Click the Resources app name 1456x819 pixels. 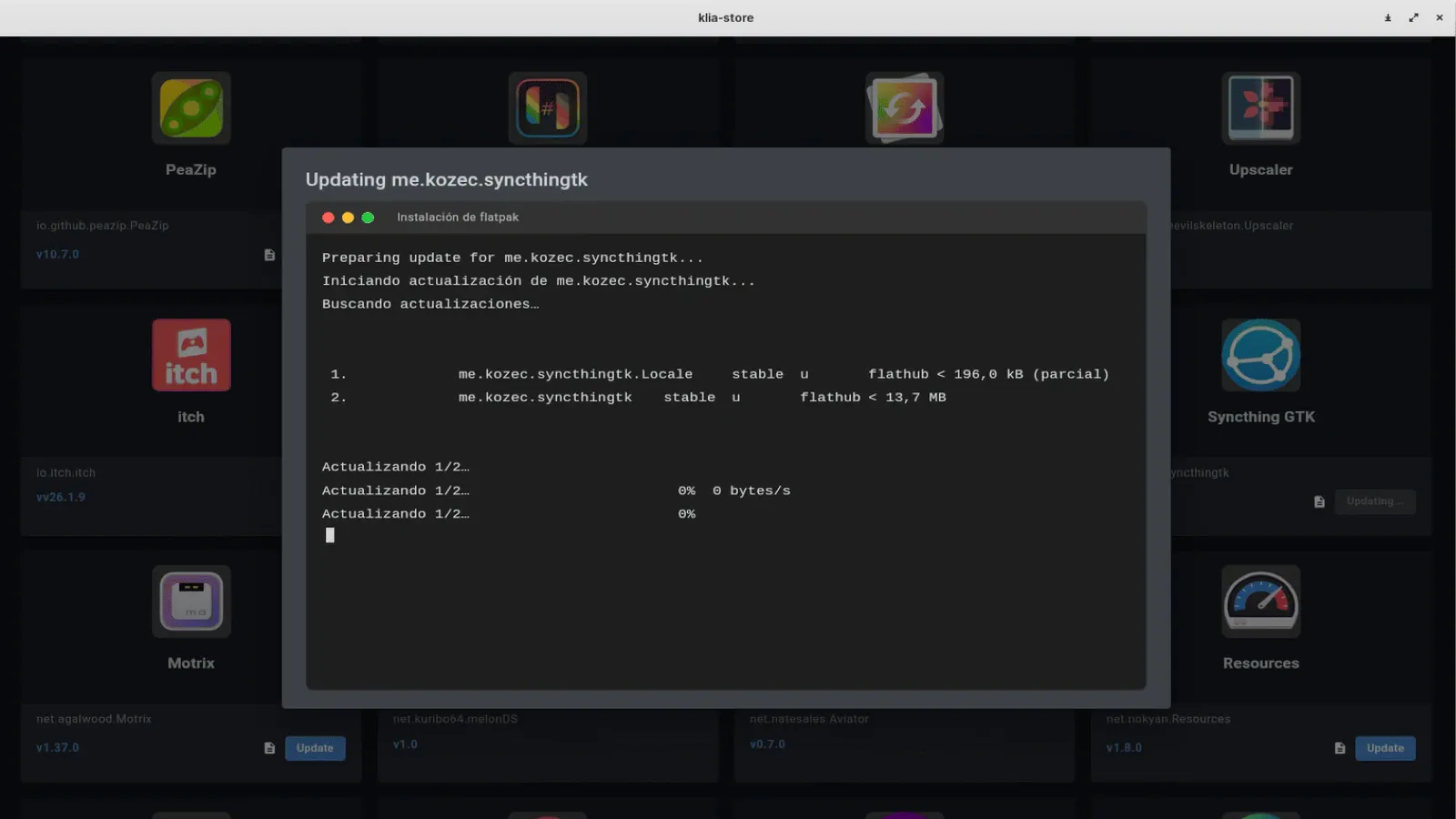1261,663
